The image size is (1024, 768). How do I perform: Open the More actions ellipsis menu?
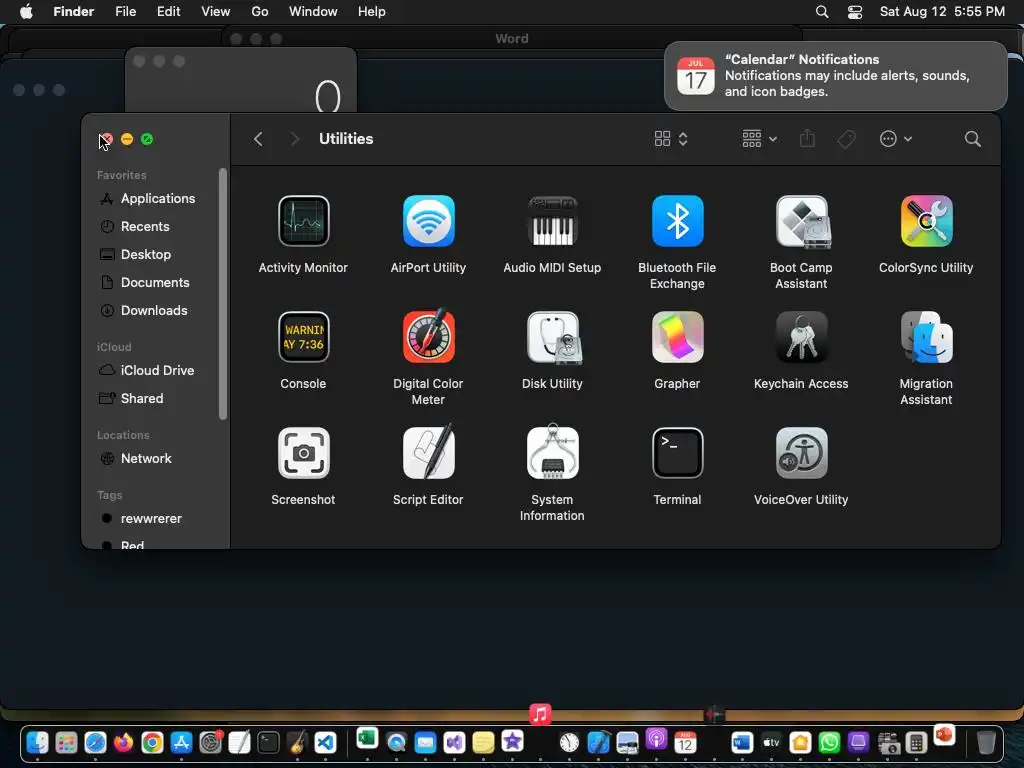pyautogui.click(x=895, y=138)
